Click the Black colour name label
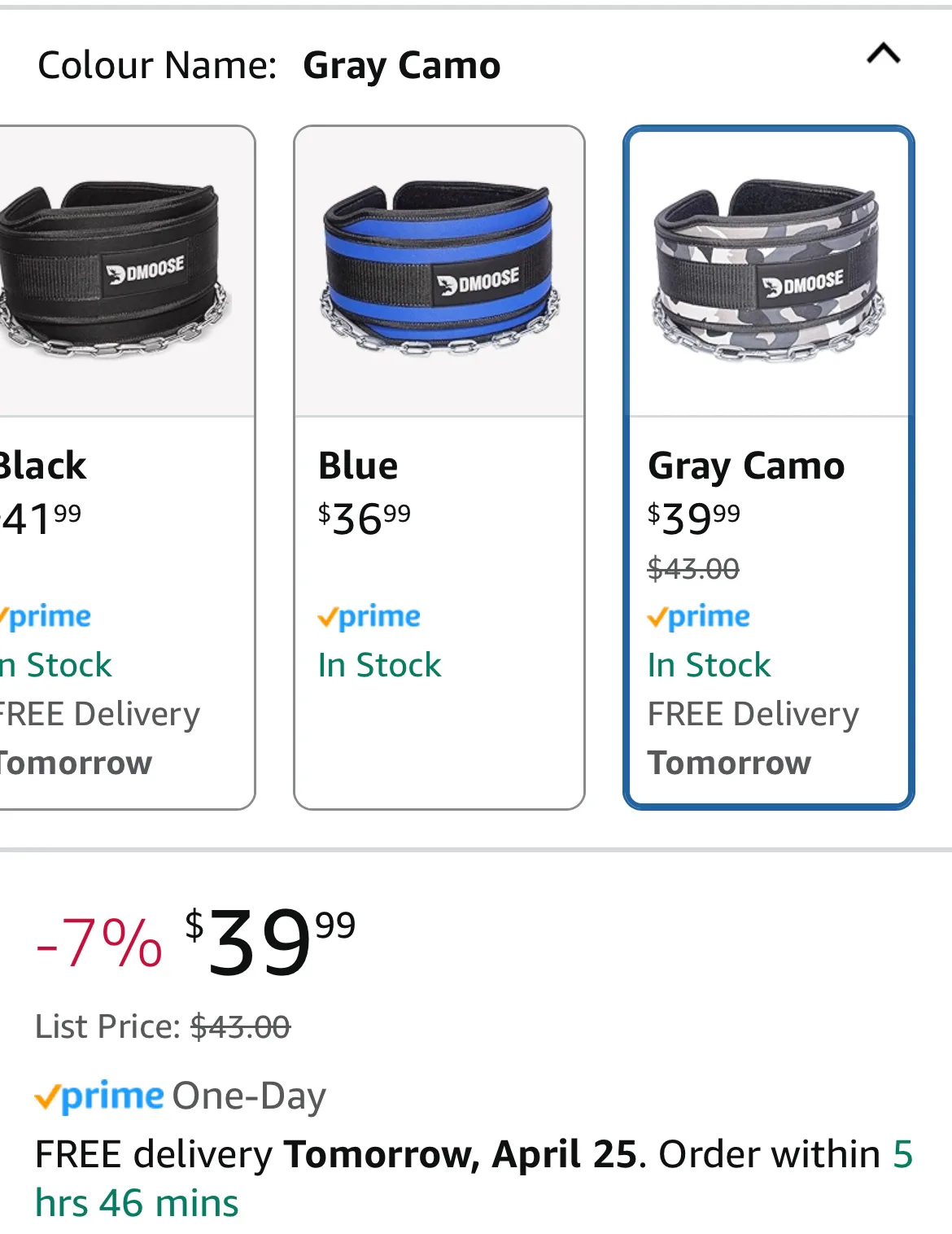The height and width of the screenshot is (1234, 952). pos(42,466)
